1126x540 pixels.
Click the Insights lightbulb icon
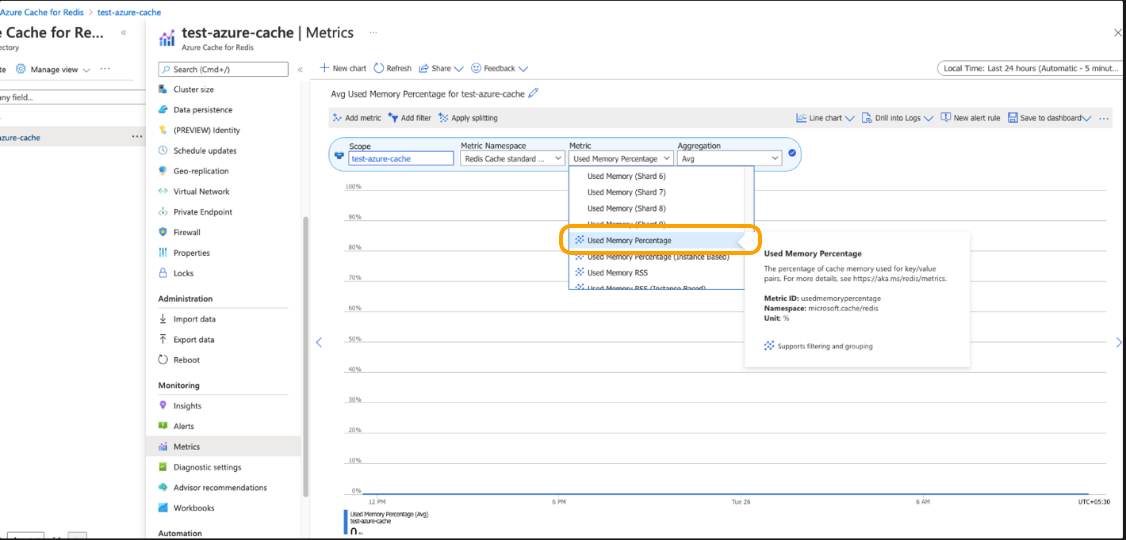coord(162,406)
